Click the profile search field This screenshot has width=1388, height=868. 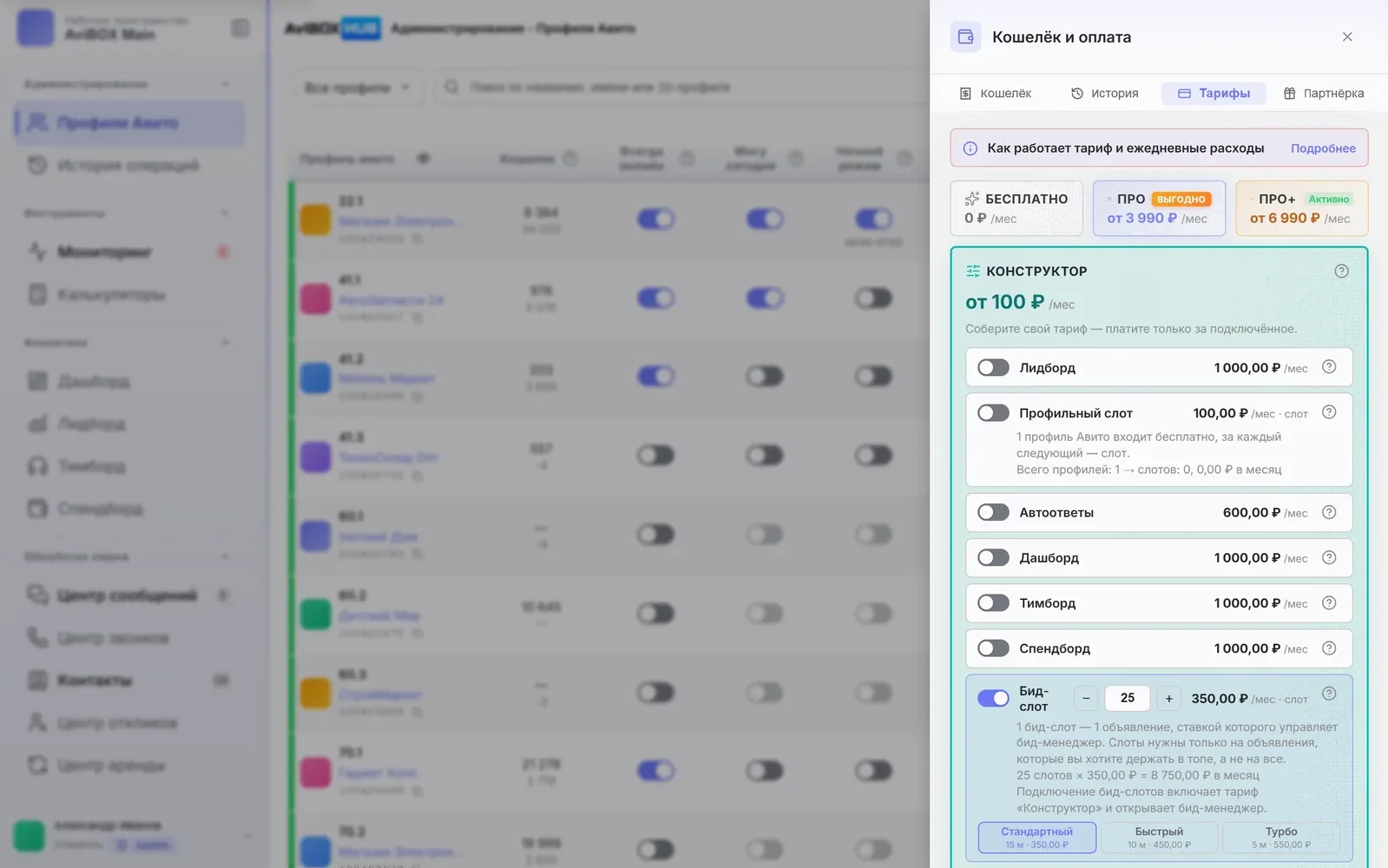click(x=681, y=88)
